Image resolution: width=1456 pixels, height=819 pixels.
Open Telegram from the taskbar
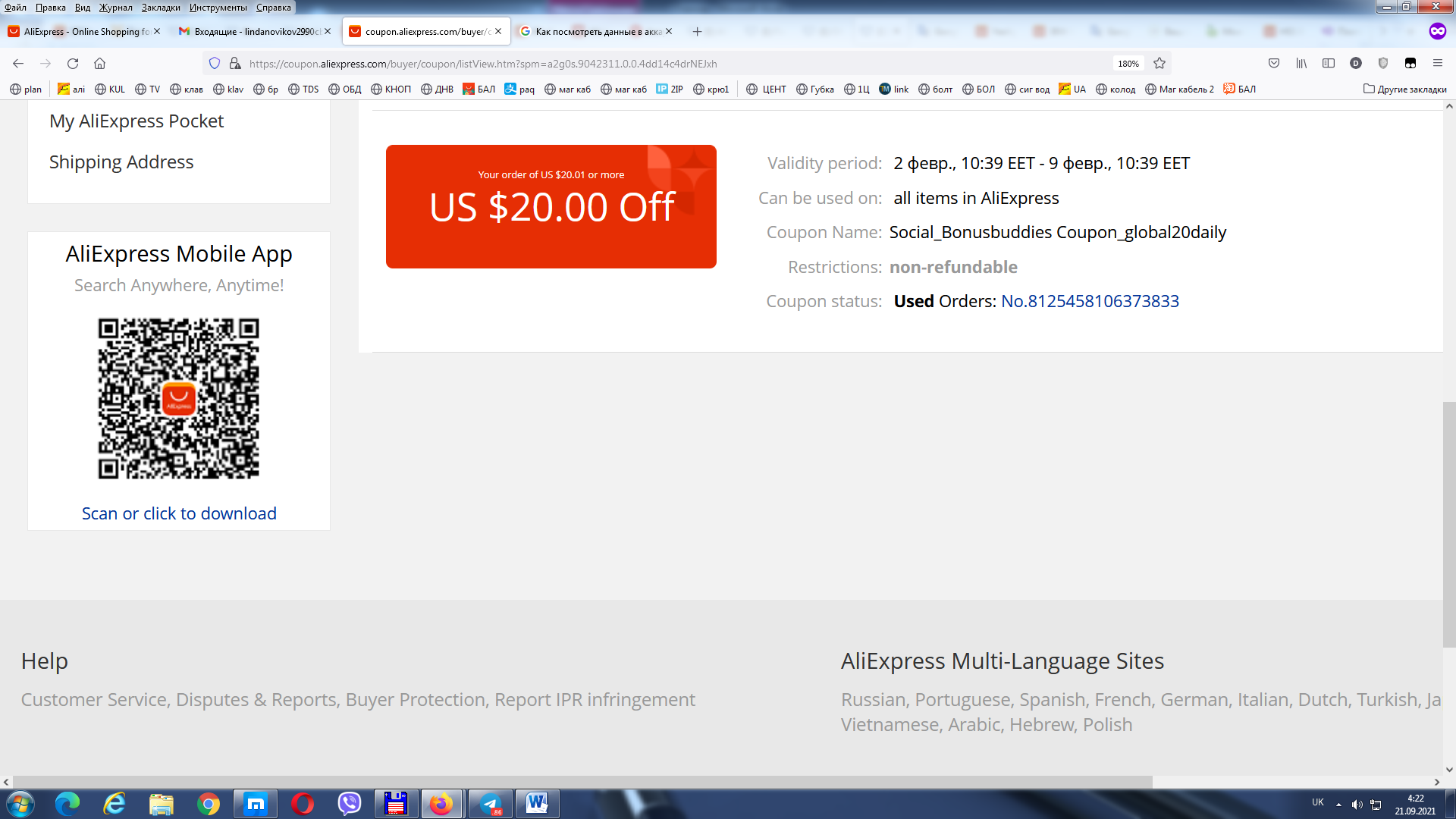(491, 804)
